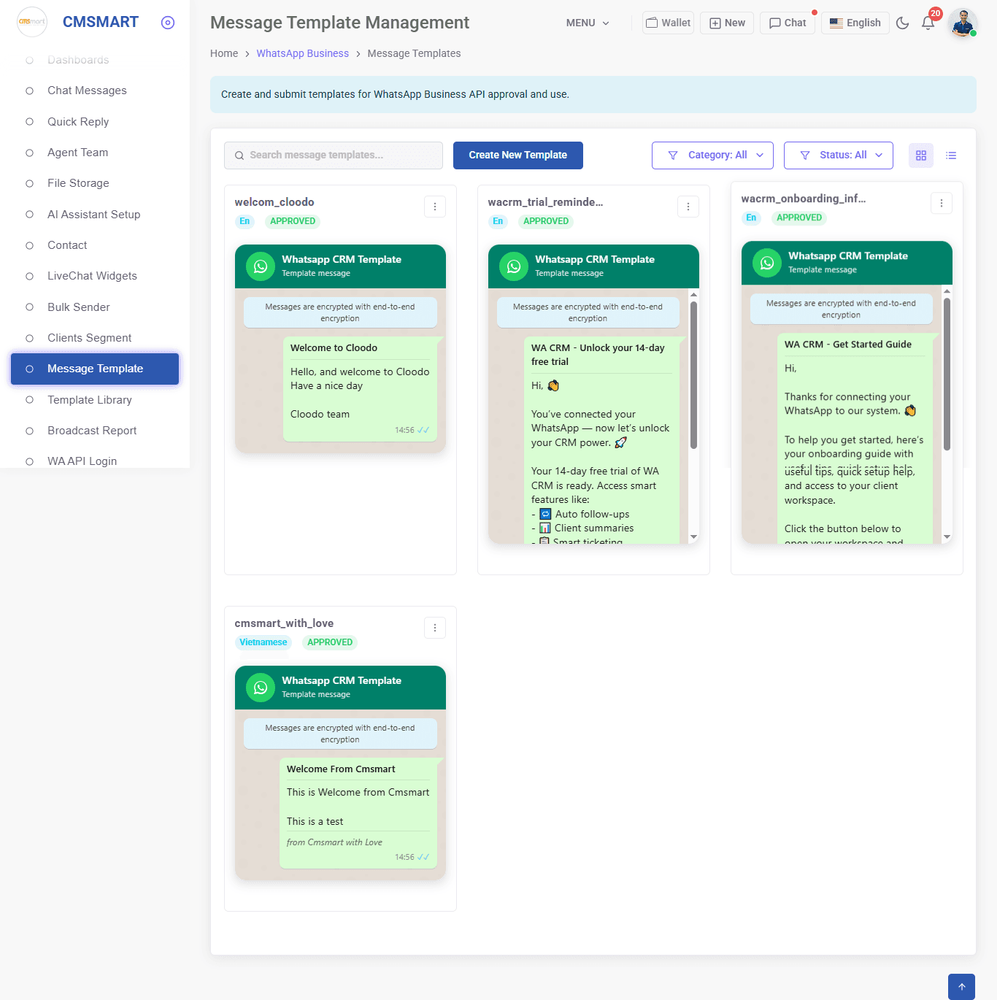This screenshot has height=1000, width=997.
Task: Open the MENU dropdown
Action: pos(587,23)
